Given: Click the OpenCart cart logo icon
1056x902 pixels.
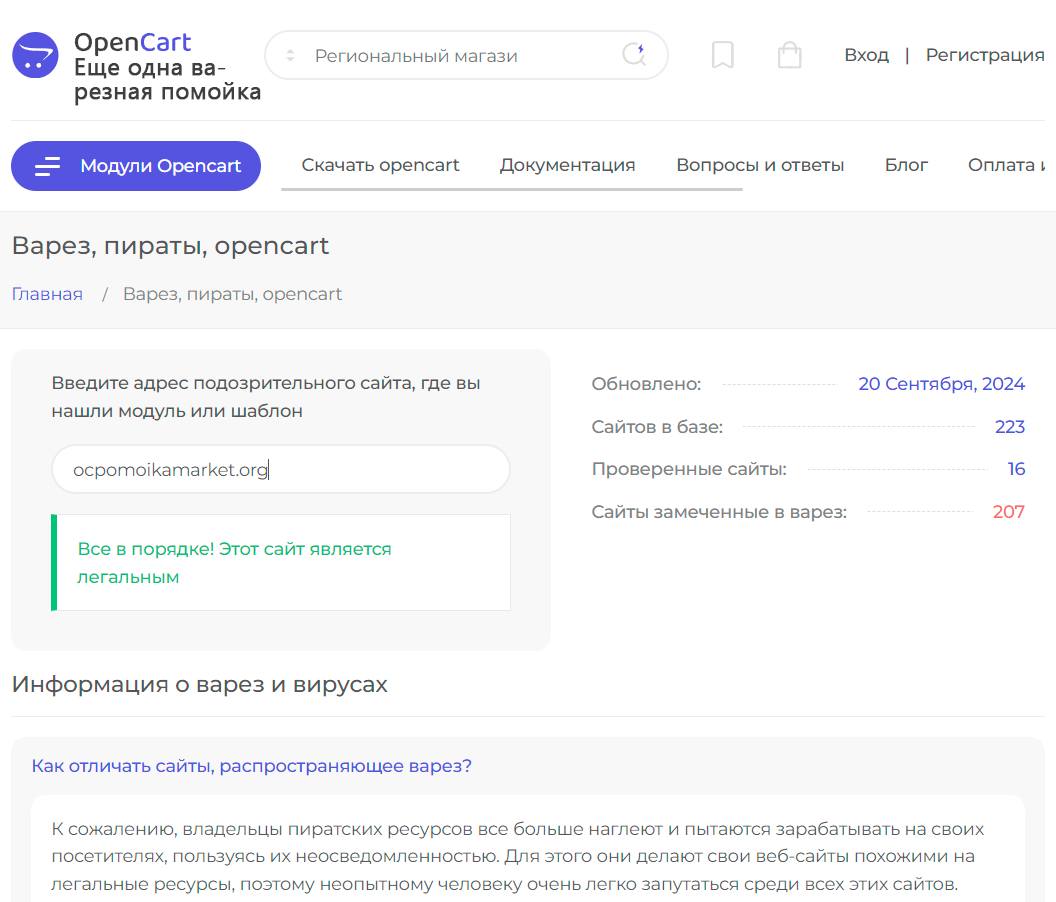Looking at the screenshot, I should click(x=36, y=55).
